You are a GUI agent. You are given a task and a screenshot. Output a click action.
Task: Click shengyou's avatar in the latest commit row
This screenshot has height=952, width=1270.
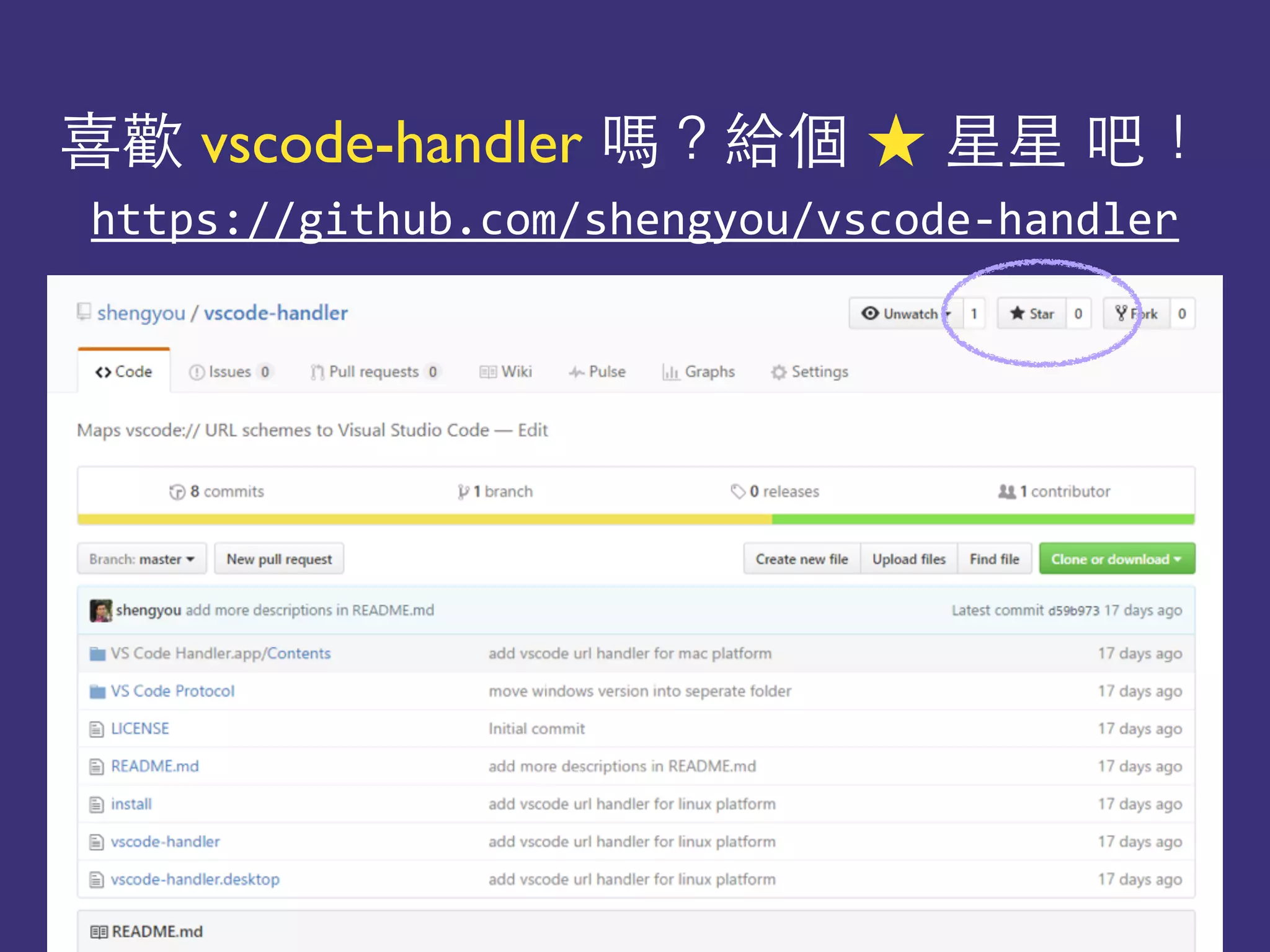click(100, 610)
